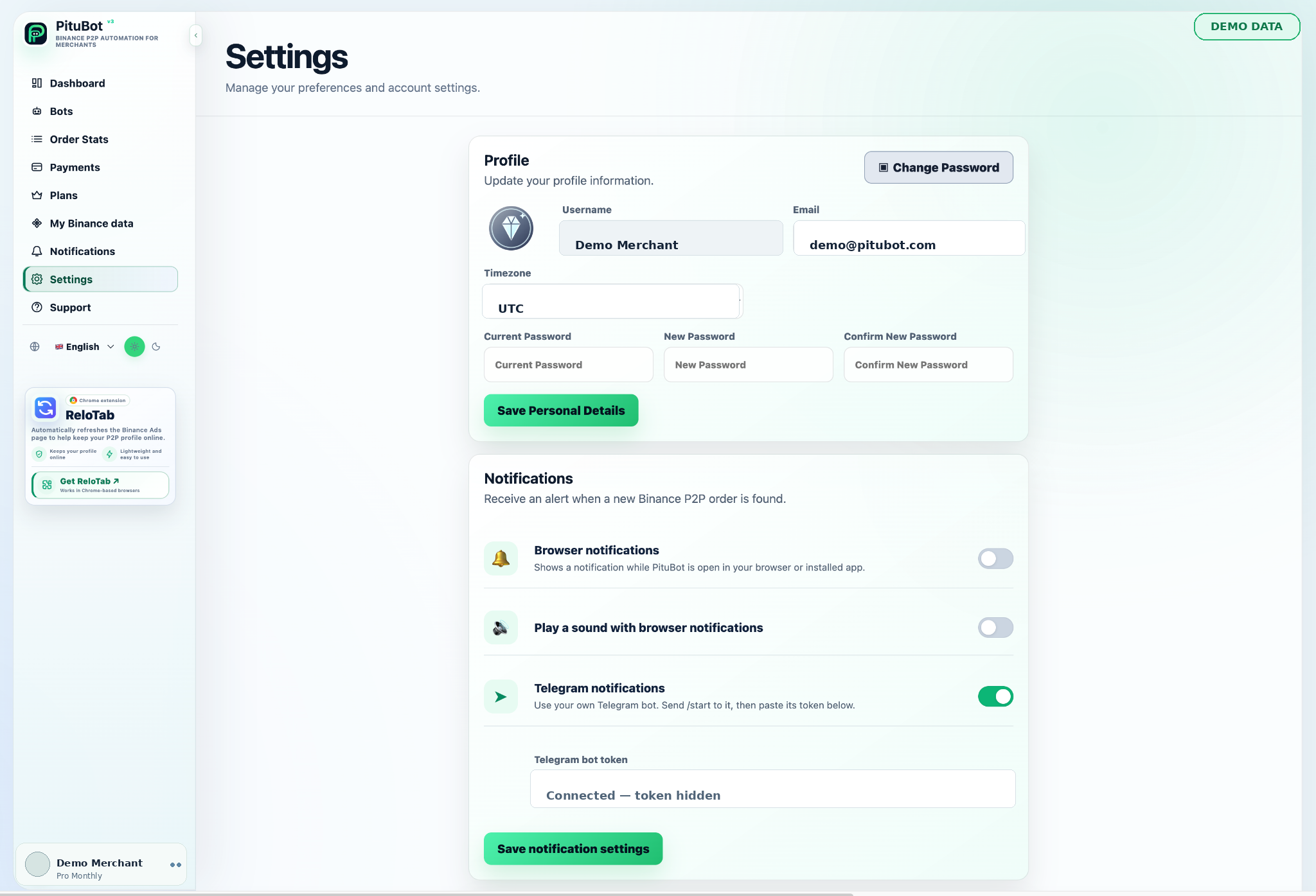Go to Bots page
The height and width of the screenshot is (896, 1316).
(100, 111)
